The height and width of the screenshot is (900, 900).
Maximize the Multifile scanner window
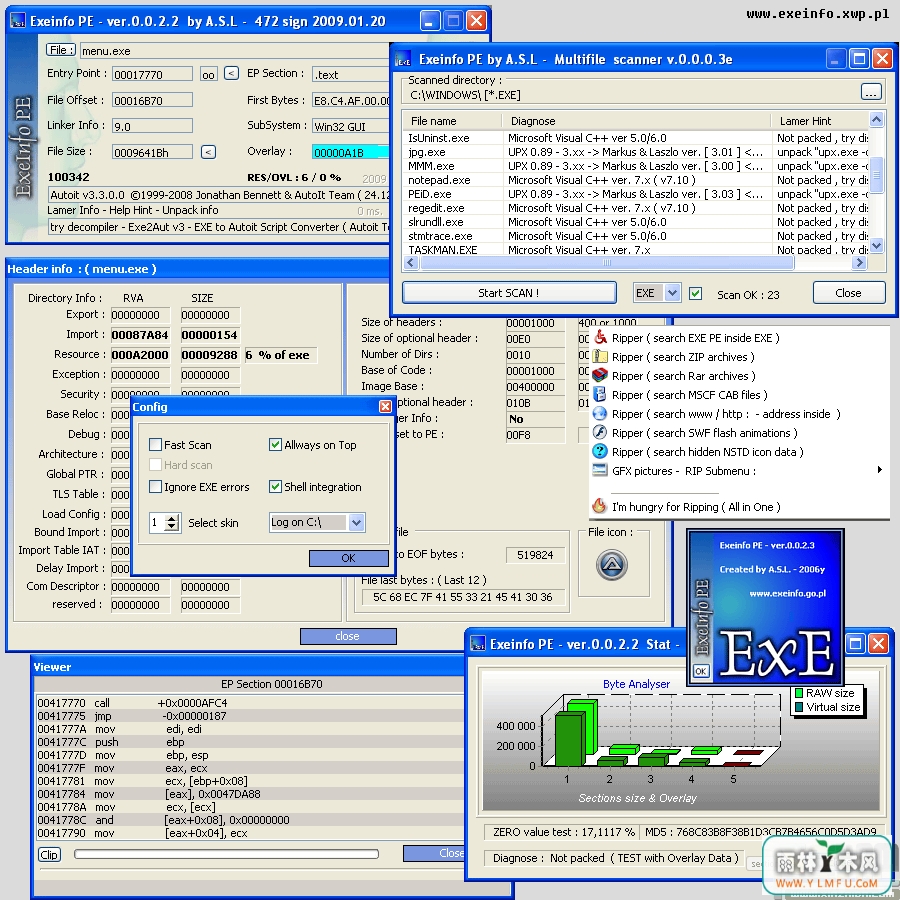pyautogui.click(x=859, y=59)
